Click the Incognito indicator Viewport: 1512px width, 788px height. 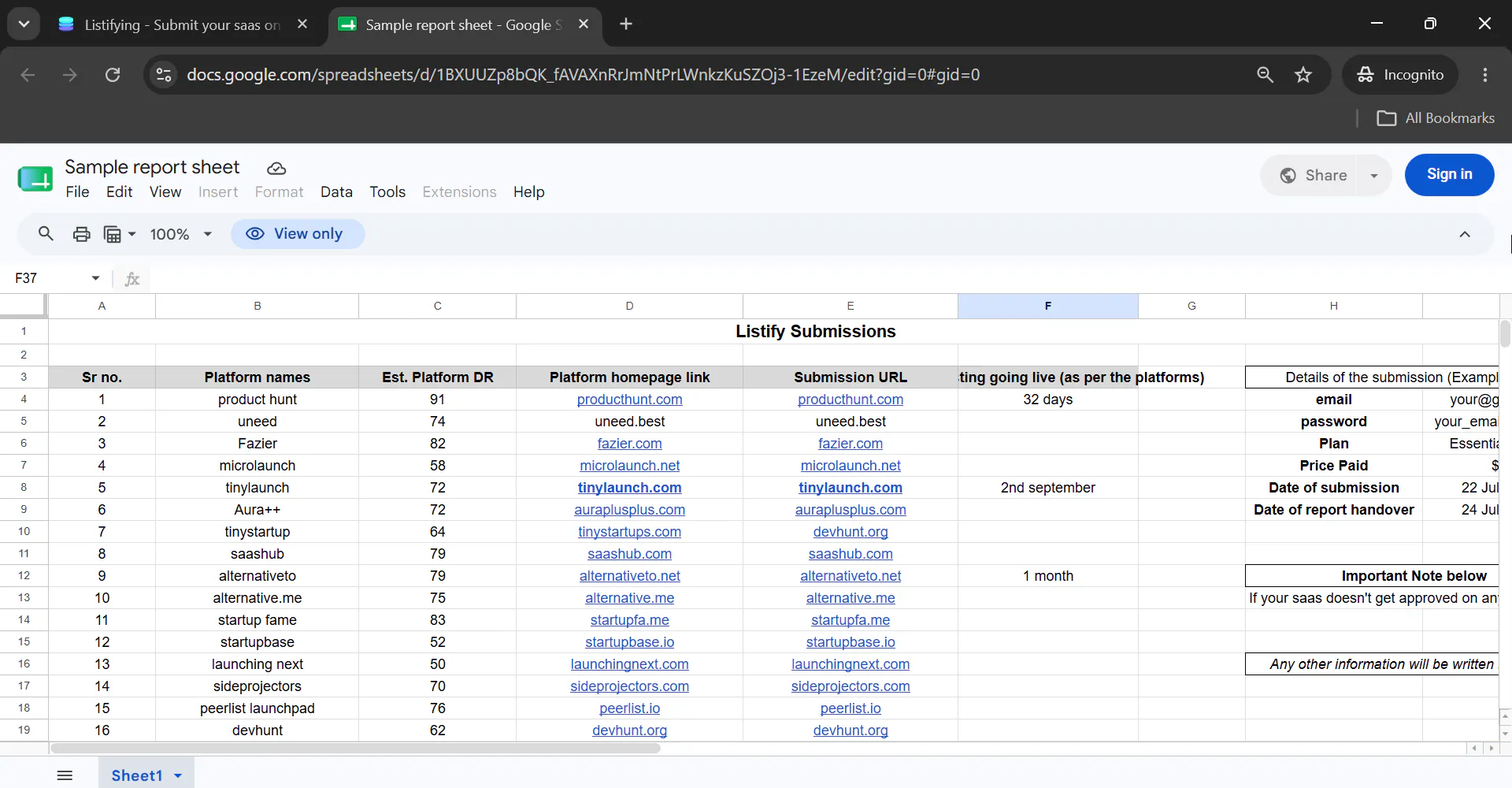1400,75
